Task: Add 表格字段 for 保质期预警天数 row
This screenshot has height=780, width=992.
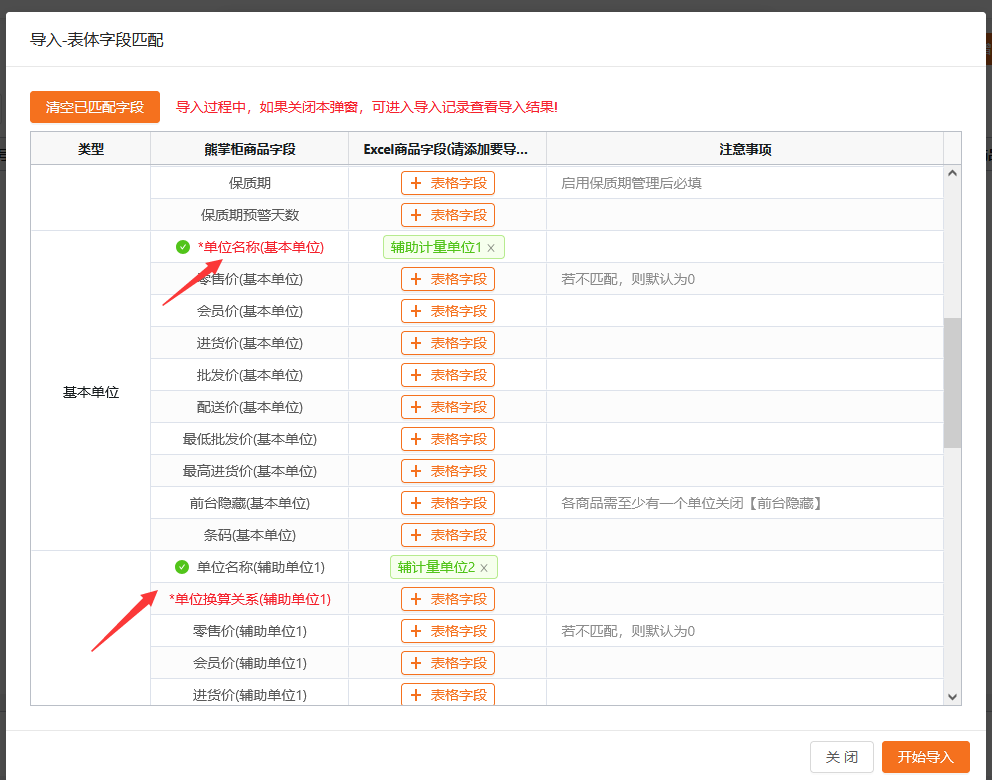Action: (x=448, y=215)
